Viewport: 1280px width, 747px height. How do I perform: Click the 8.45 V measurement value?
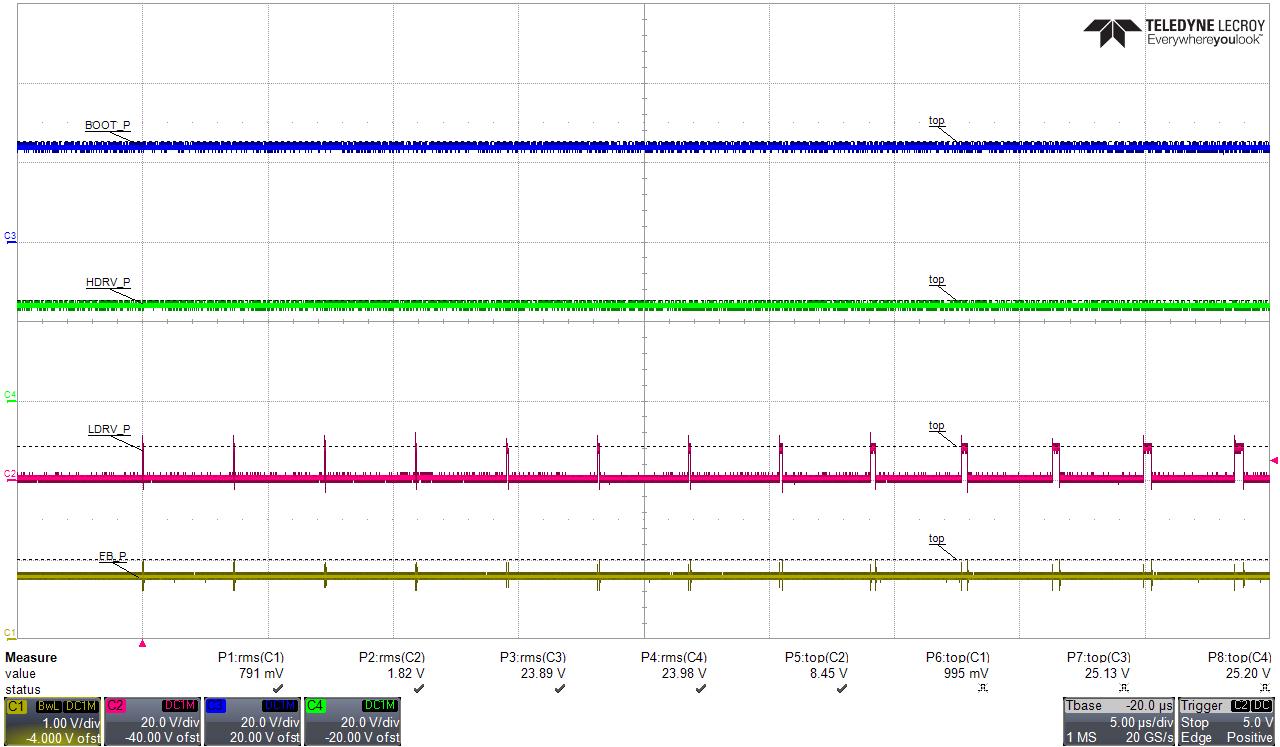[x=828, y=673]
